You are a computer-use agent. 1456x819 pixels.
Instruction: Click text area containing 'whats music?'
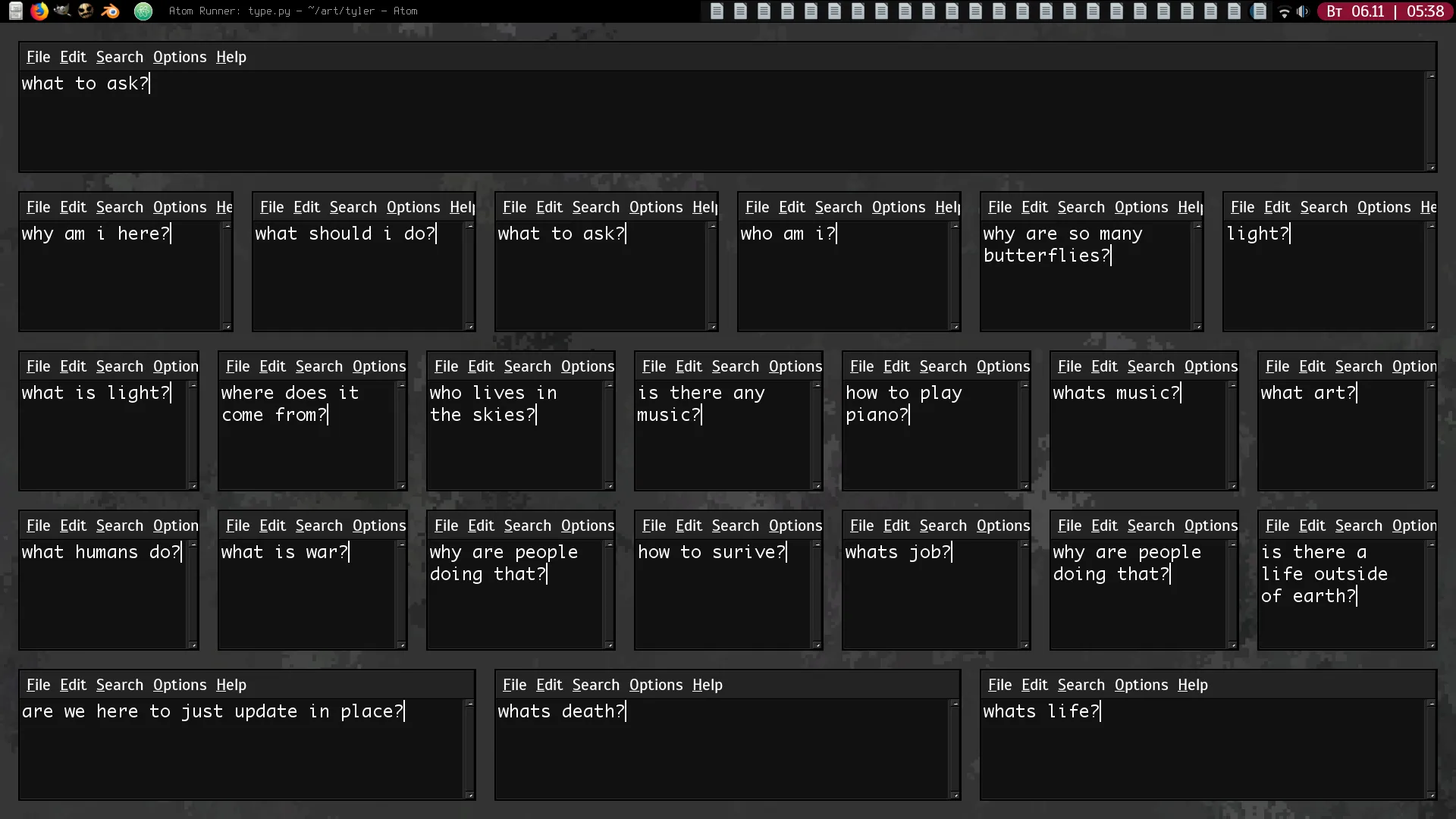coord(1137,440)
